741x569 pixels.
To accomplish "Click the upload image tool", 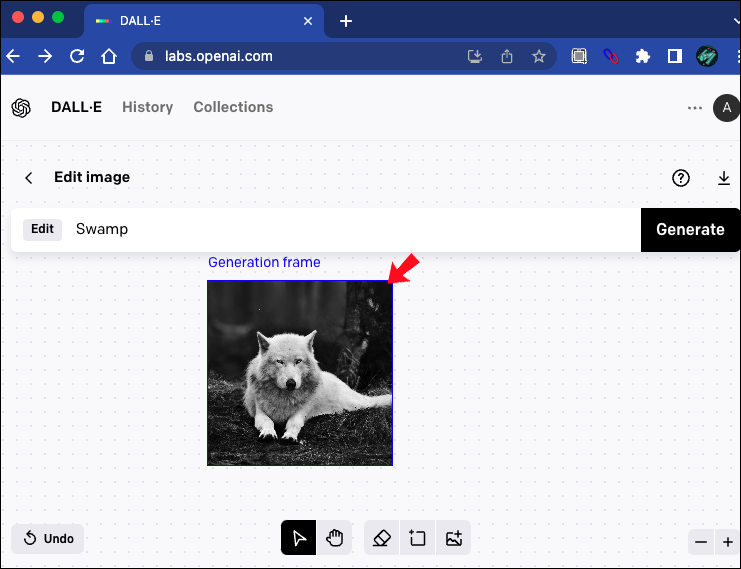I will coord(454,538).
